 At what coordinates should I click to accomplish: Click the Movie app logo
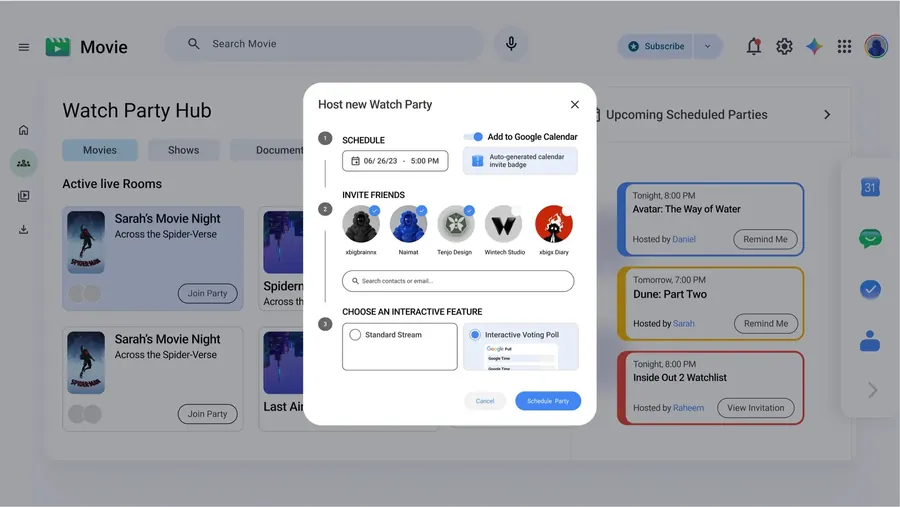click(x=58, y=47)
